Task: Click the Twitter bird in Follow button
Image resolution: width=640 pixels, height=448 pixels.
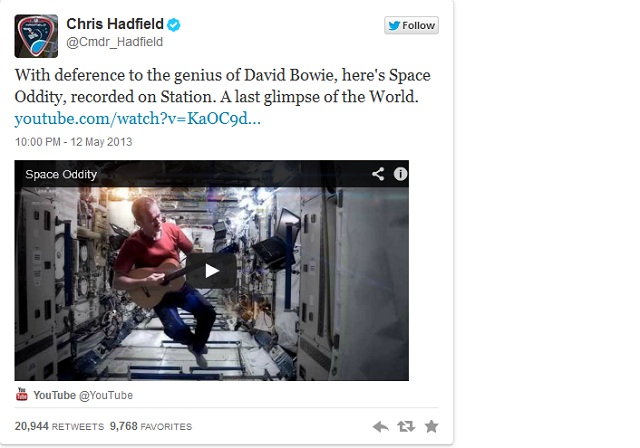Action: [x=394, y=26]
